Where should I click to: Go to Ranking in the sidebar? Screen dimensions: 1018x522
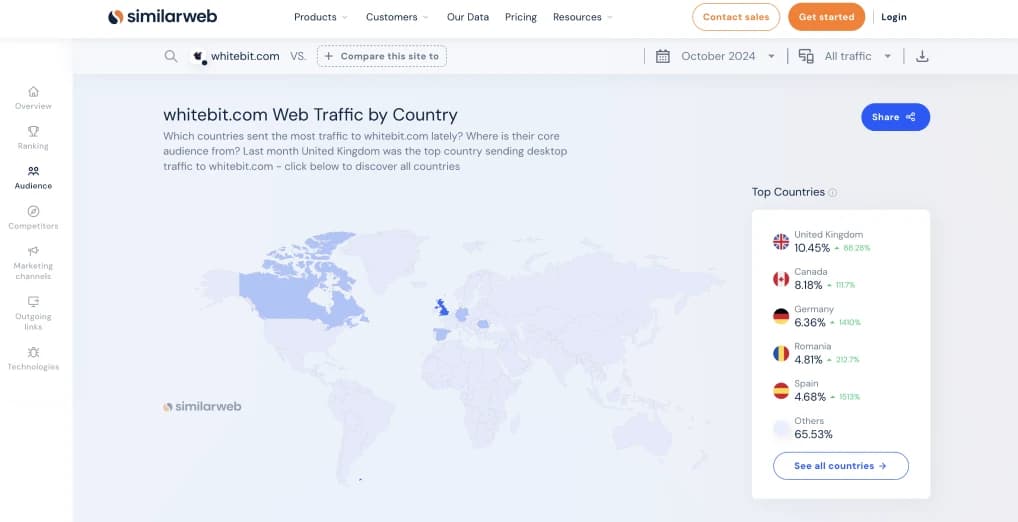point(33,138)
